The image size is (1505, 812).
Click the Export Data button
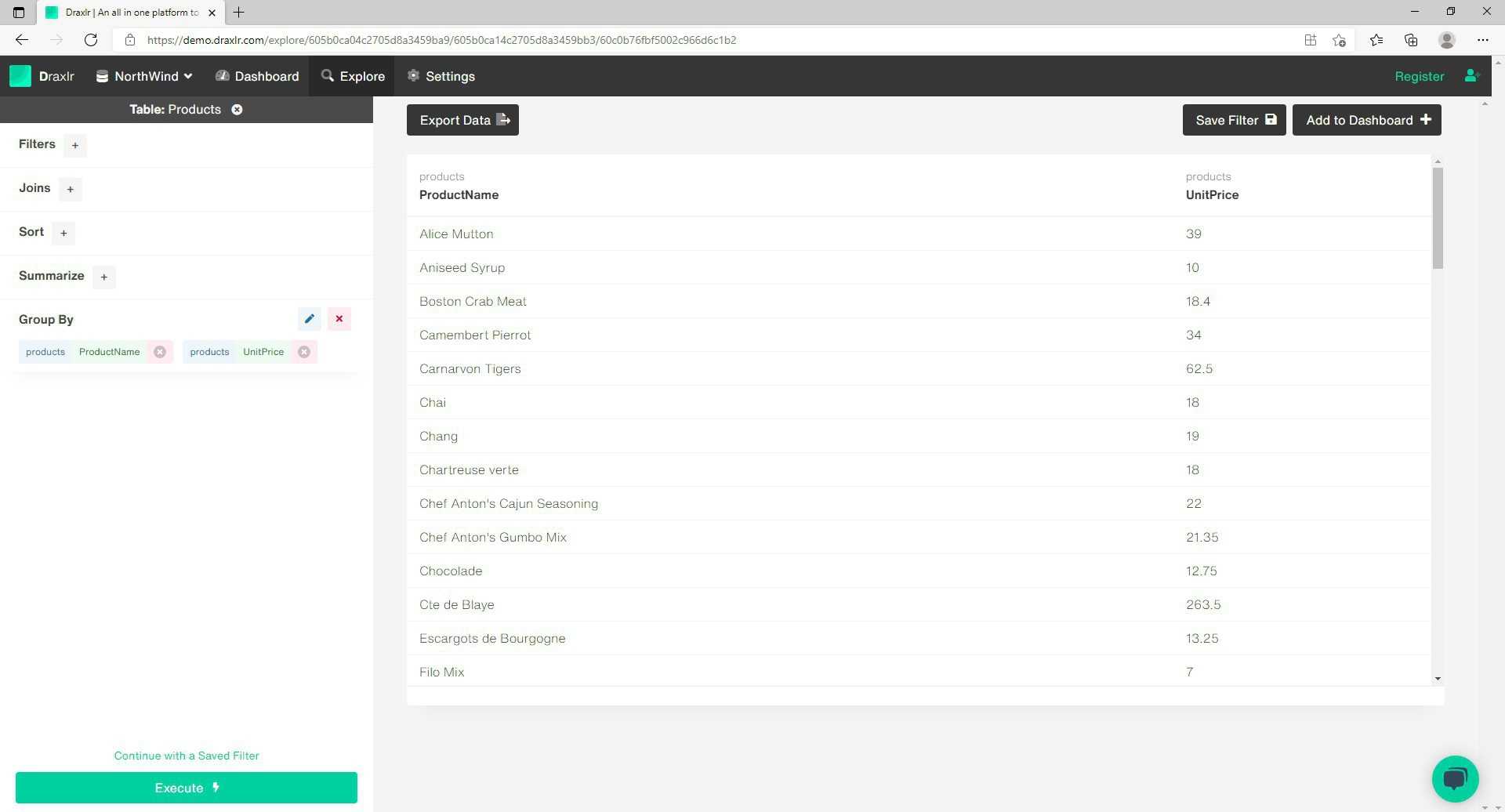(x=462, y=120)
